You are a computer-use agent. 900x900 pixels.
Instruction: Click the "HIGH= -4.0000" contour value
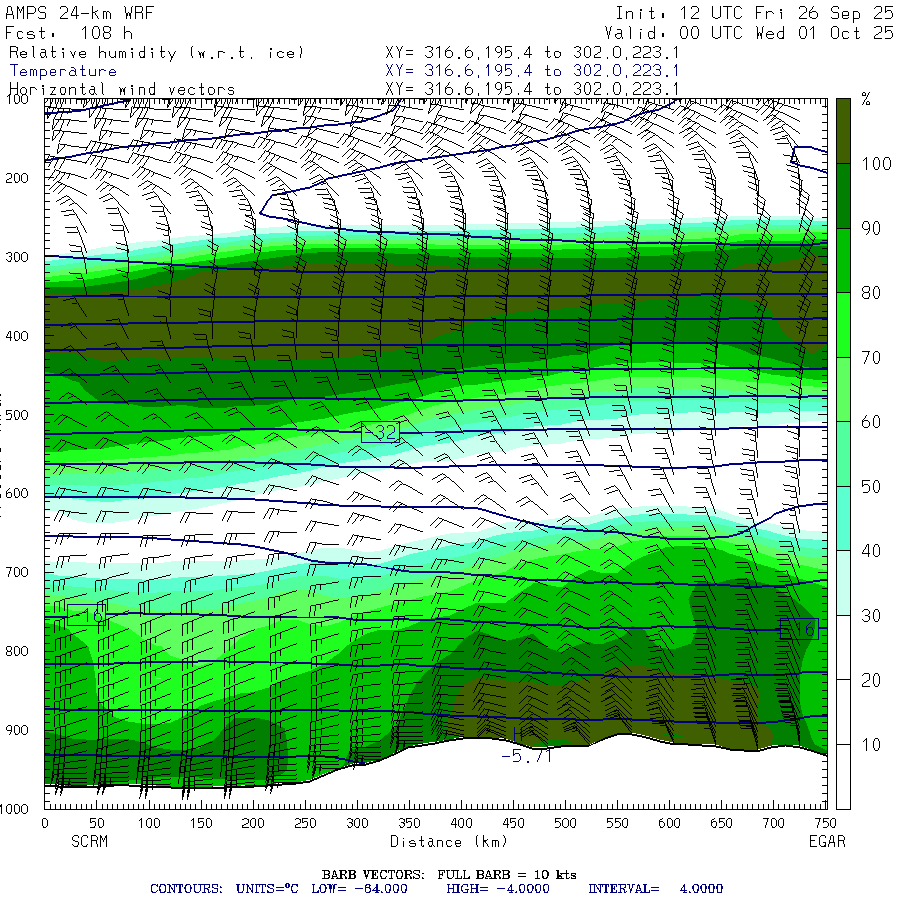pos(498,889)
